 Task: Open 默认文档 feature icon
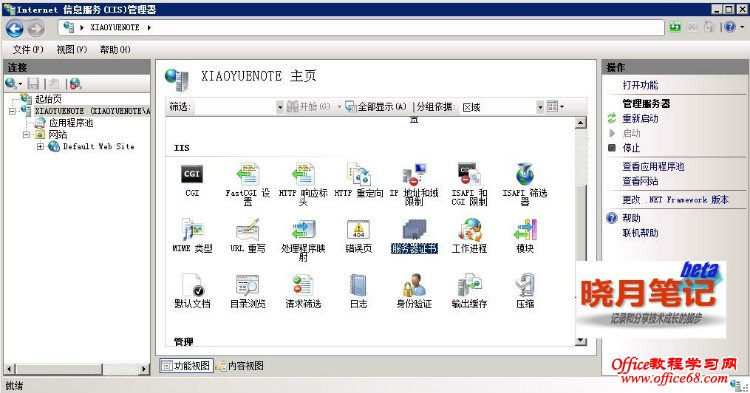pyautogui.click(x=192, y=285)
